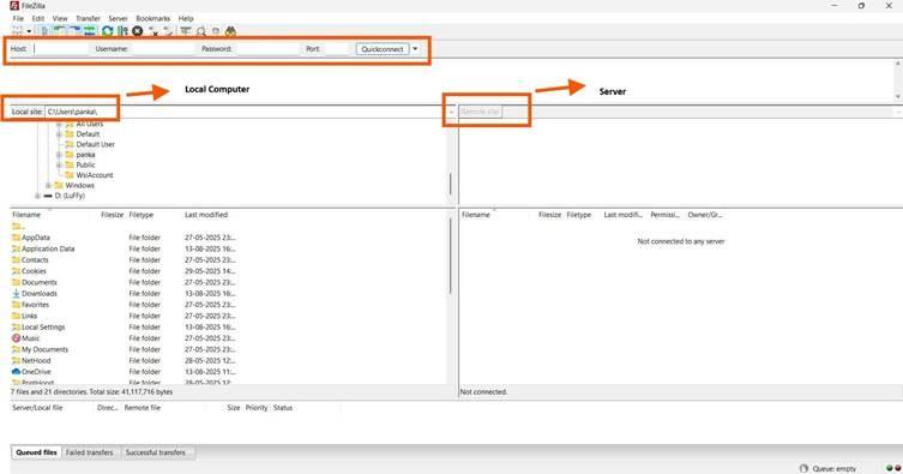Expand the panka folder in tree
This screenshot has height=474, width=903.
(59, 155)
